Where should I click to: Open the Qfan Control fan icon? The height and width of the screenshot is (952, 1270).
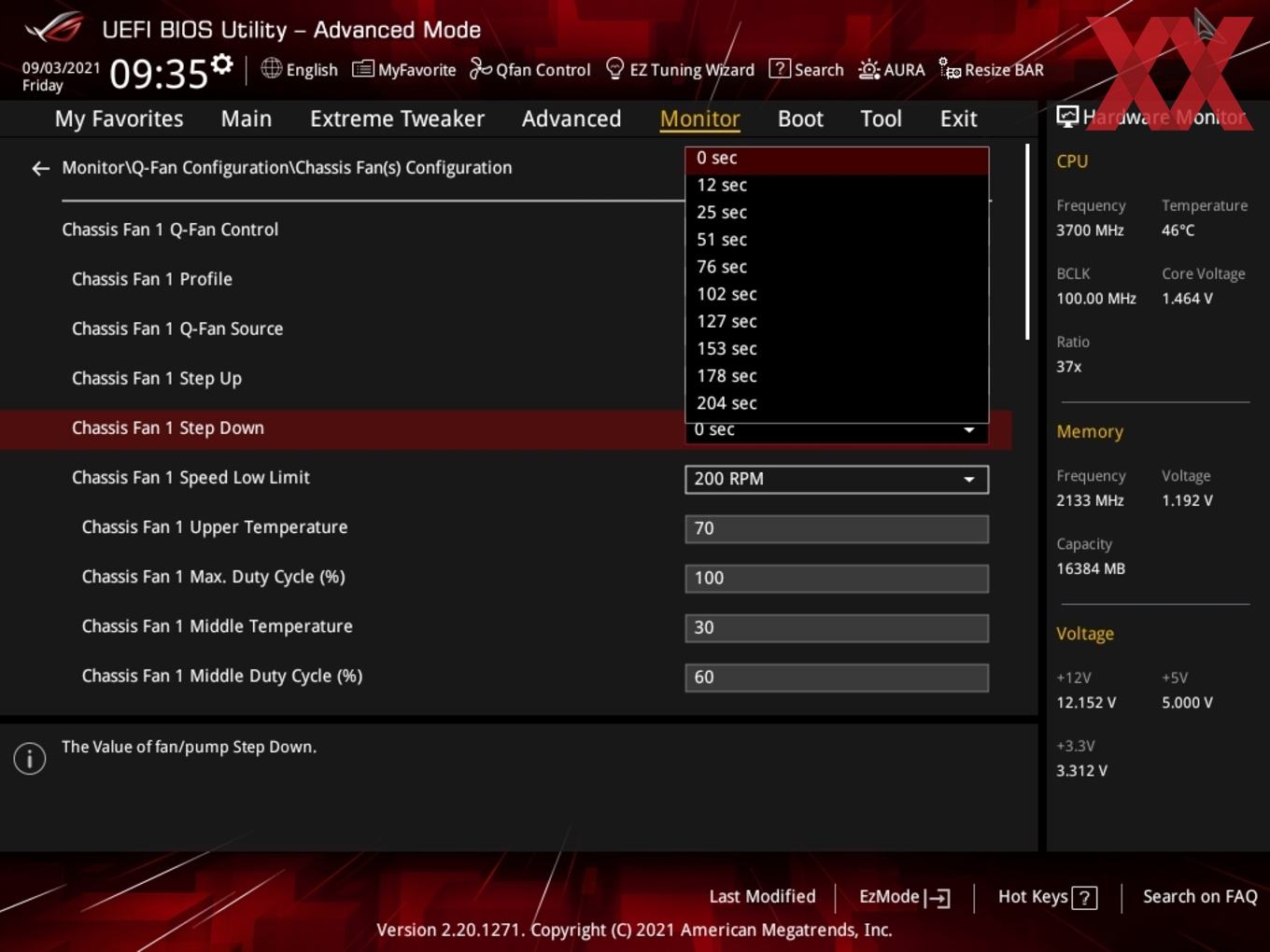point(480,68)
